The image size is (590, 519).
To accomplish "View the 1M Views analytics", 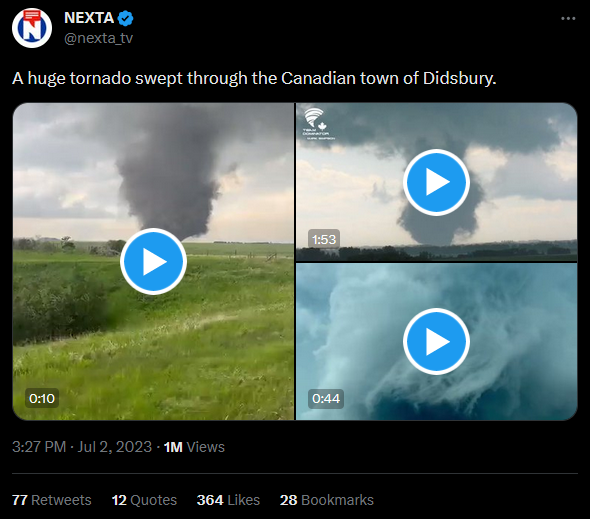I will pos(194,447).
